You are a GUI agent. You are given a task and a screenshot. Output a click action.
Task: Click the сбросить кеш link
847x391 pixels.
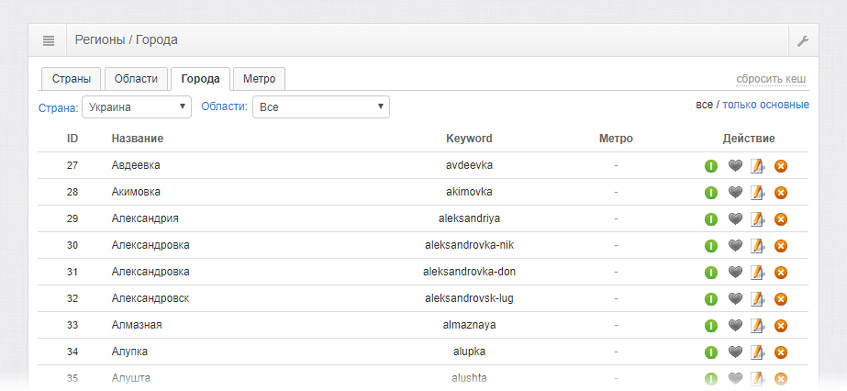coord(771,79)
